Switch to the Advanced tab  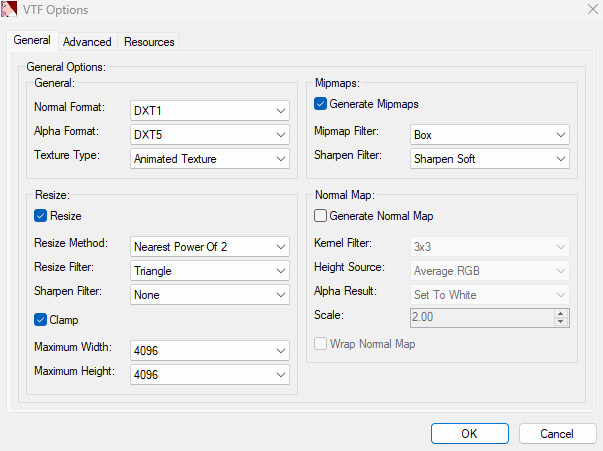pos(87,42)
